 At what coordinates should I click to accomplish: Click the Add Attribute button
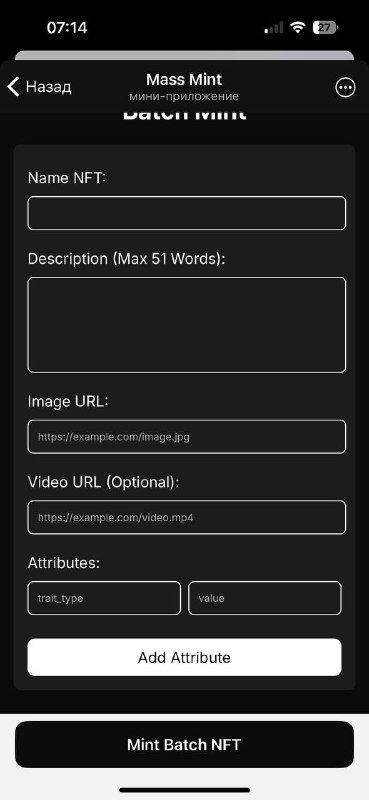[x=184, y=657]
